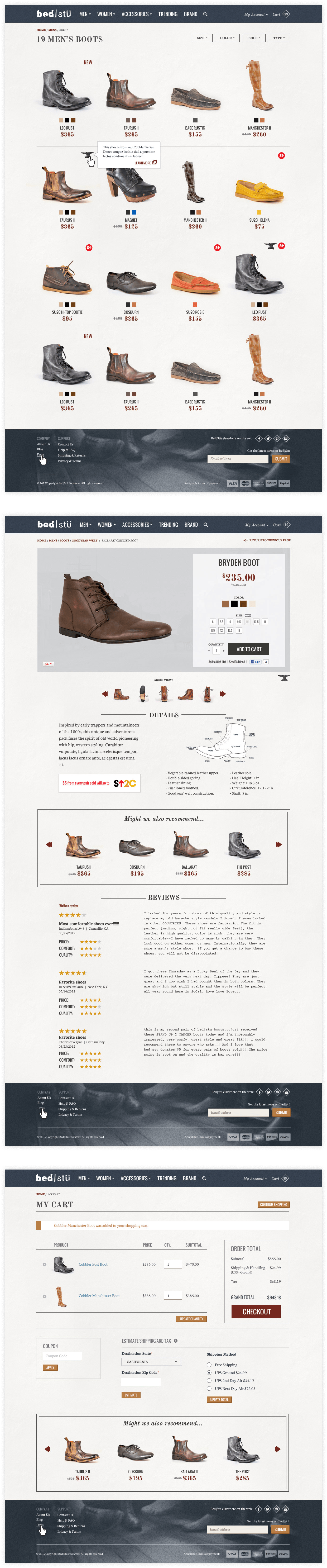Choose UPS 2nd Day Air shipping
The width and height of the screenshot is (327, 1568).
209,1381
